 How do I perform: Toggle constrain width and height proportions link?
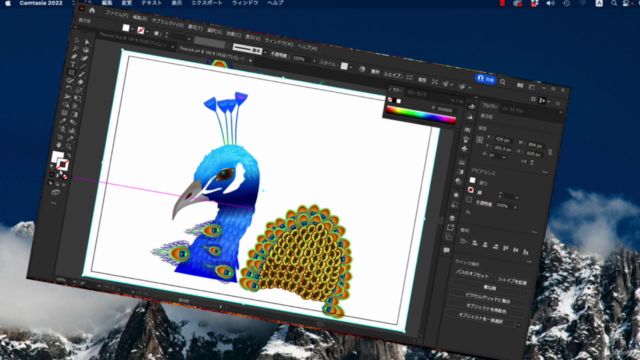coord(550,152)
